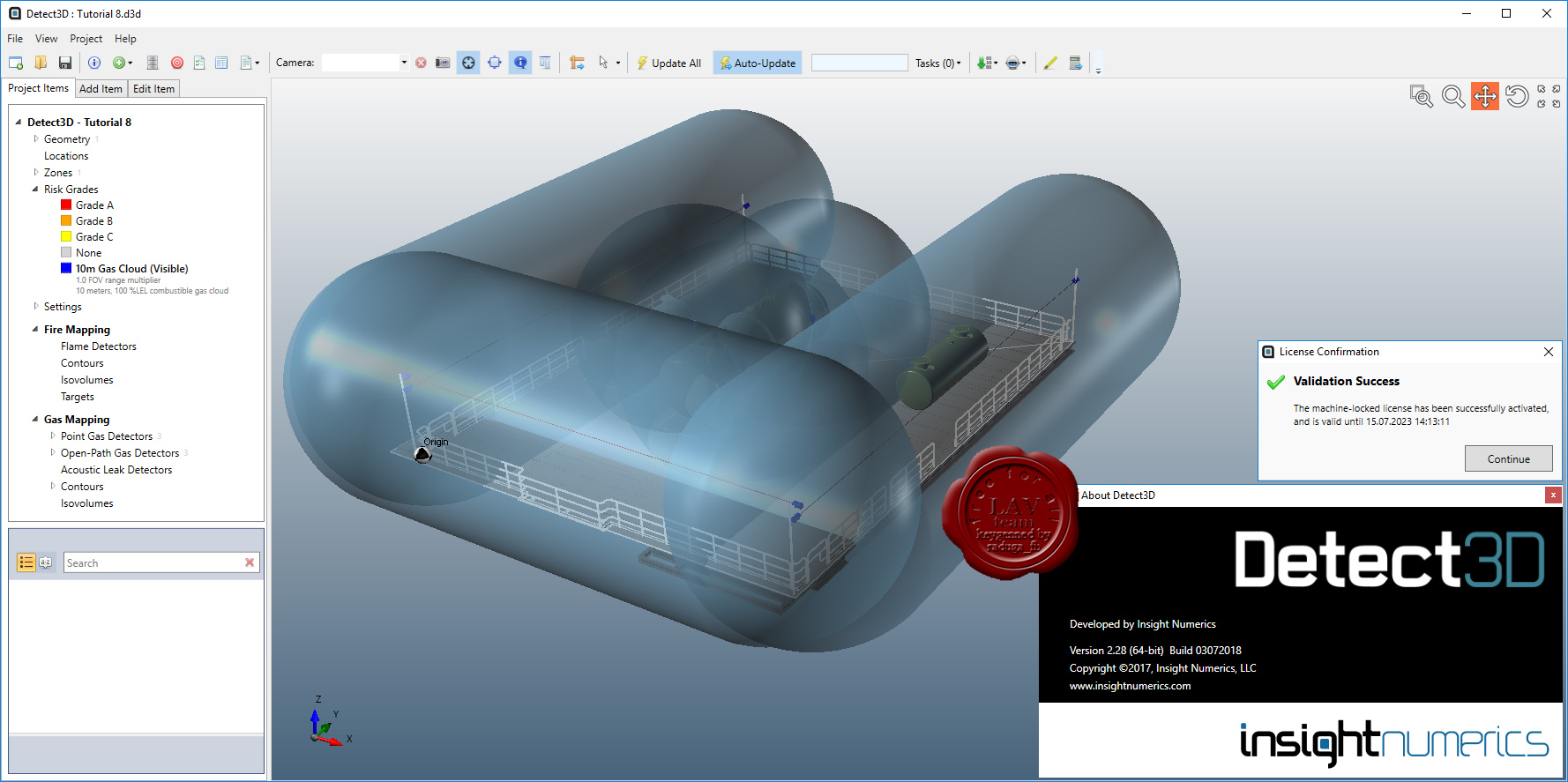Click the green plus add icon
Image resolution: width=1568 pixels, height=782 pixels.
point(118,63)
